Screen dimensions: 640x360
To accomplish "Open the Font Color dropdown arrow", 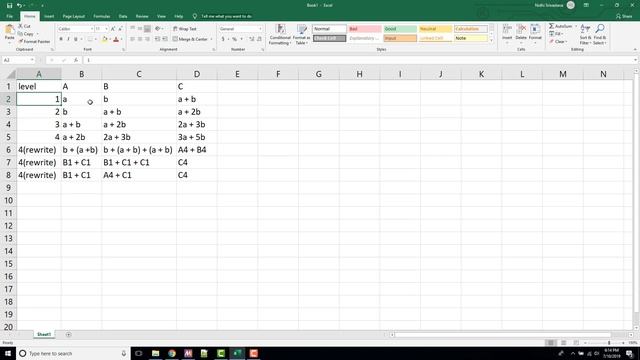I will tap(122, 39).
